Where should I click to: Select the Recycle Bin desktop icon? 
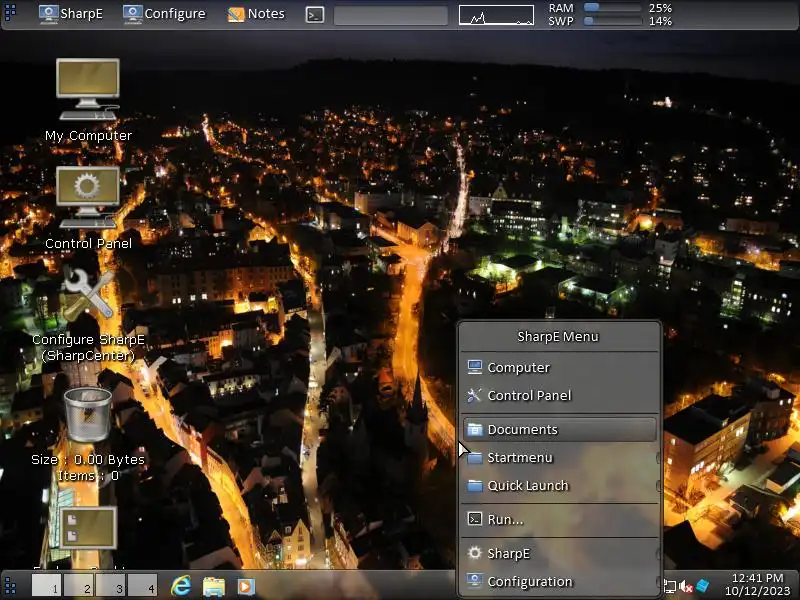coord(88,414)
